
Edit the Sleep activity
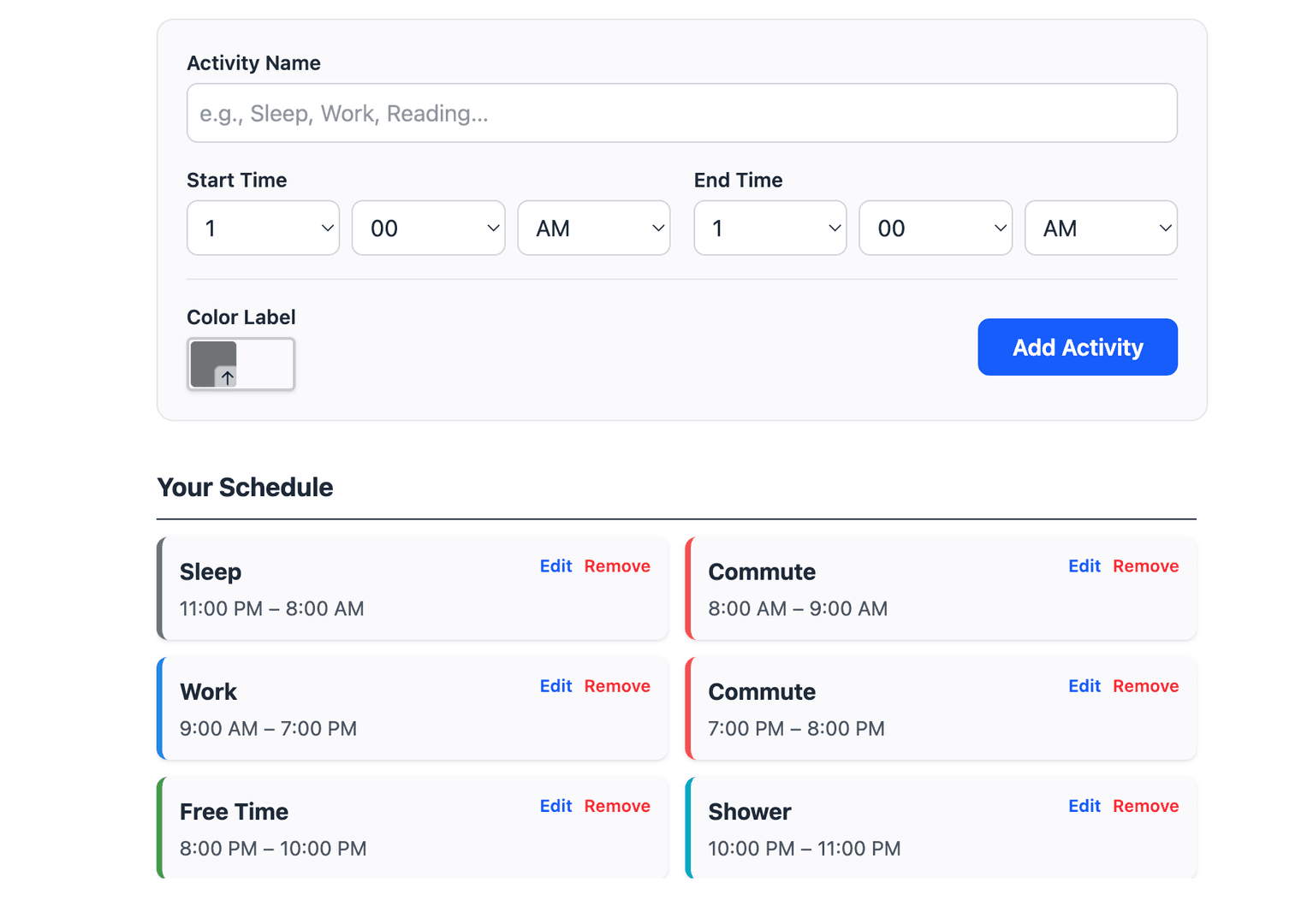tap(555, 566)
